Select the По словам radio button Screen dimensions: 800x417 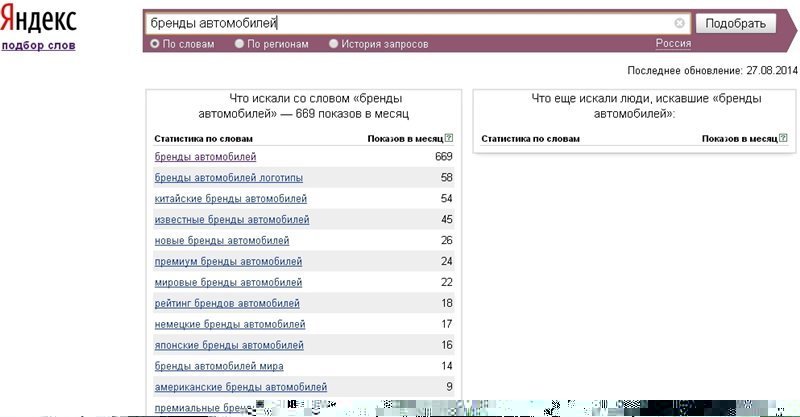click(155, 44)
